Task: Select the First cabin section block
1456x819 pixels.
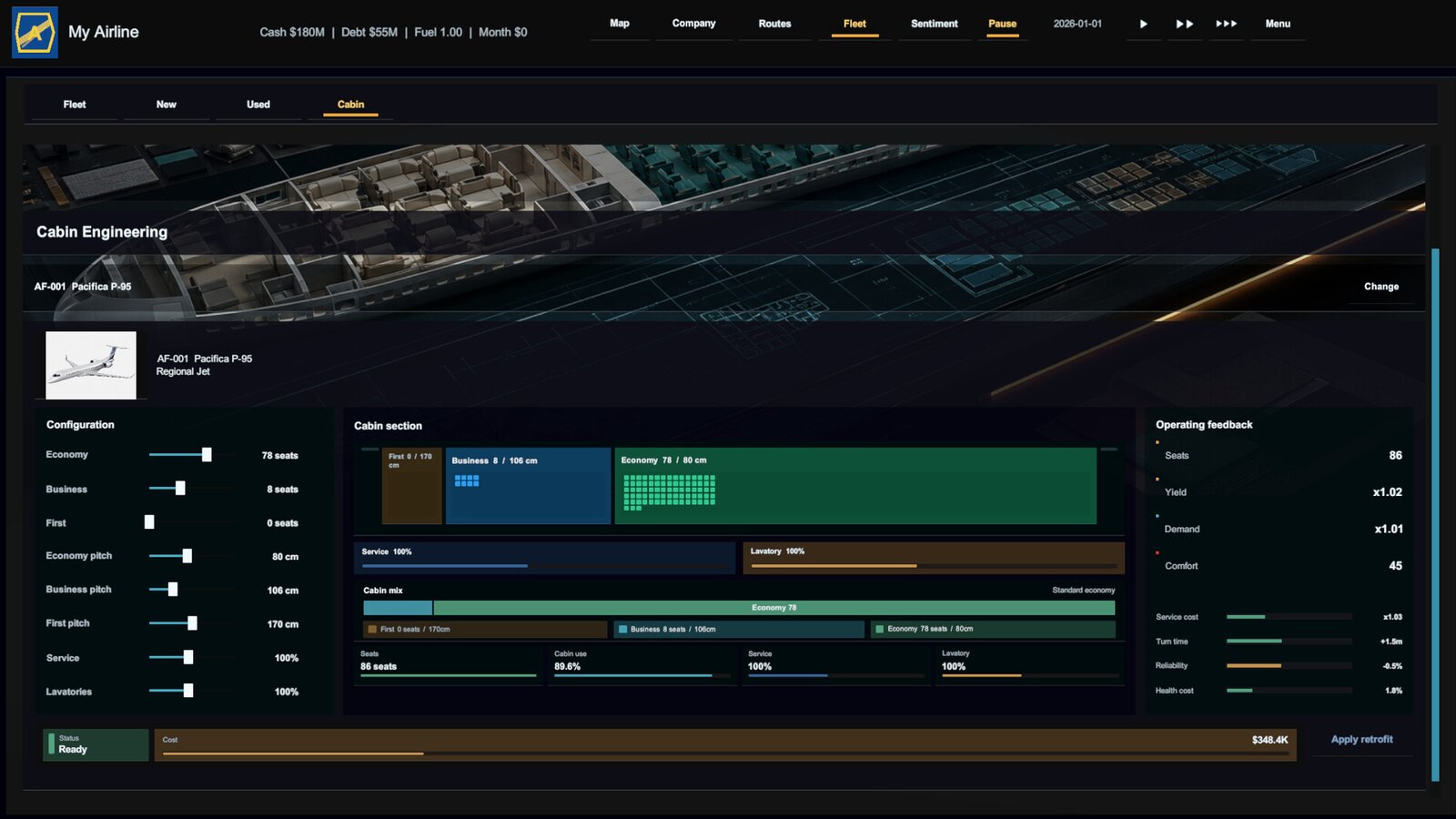Action: tap(412, 486)
